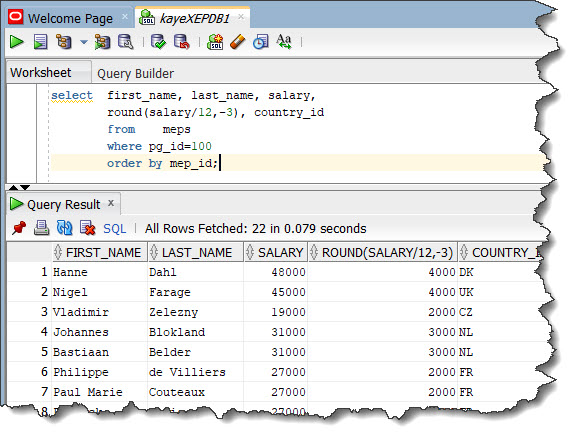Click the SQL Tuning Advisor icon
Screen dimensions: 581x445
[126, 41]
